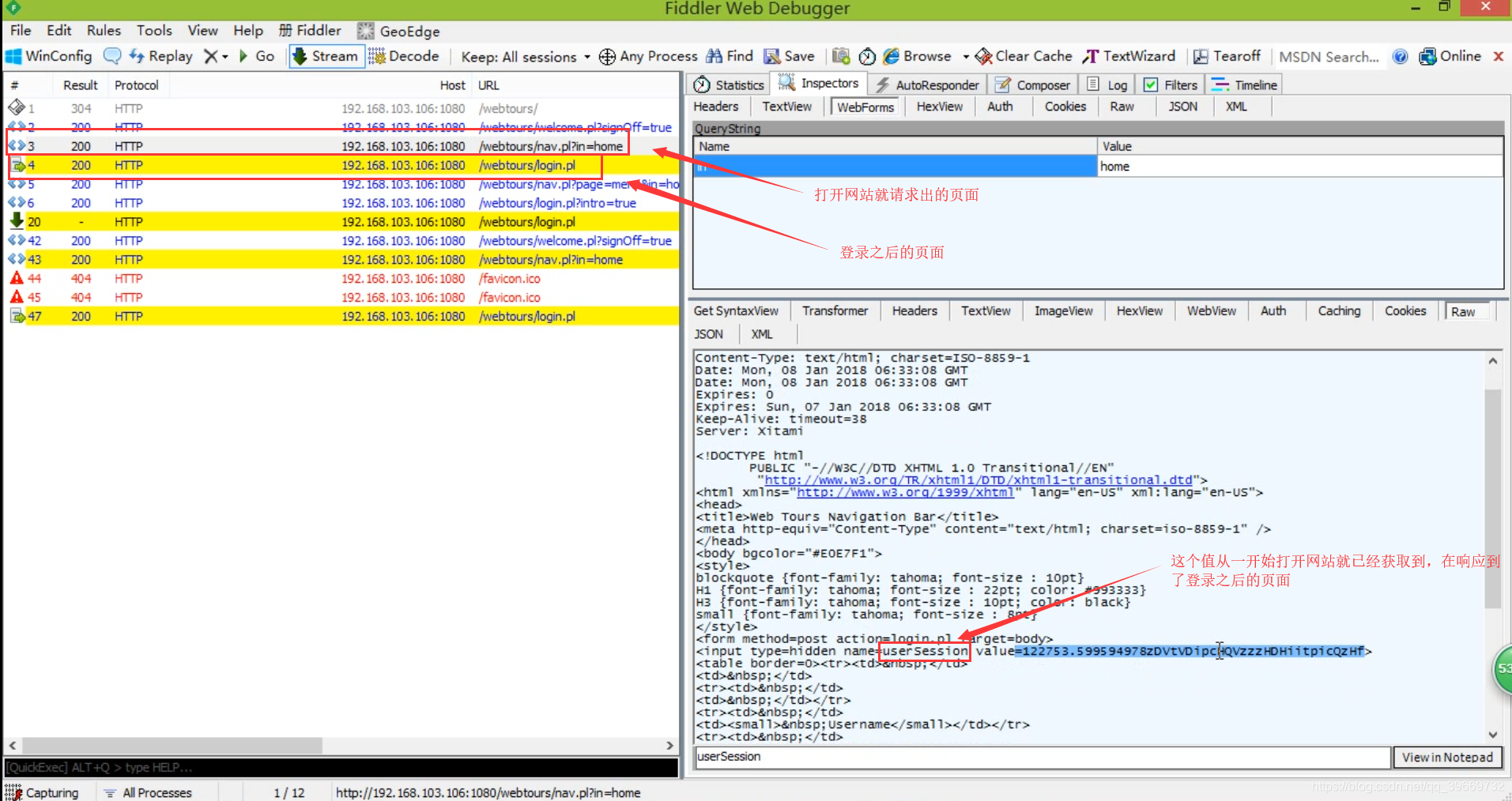The width and height of the screenshot is (1512, 801).
Task: Click the QuickExec command box
Action: (x=341, y=767)
